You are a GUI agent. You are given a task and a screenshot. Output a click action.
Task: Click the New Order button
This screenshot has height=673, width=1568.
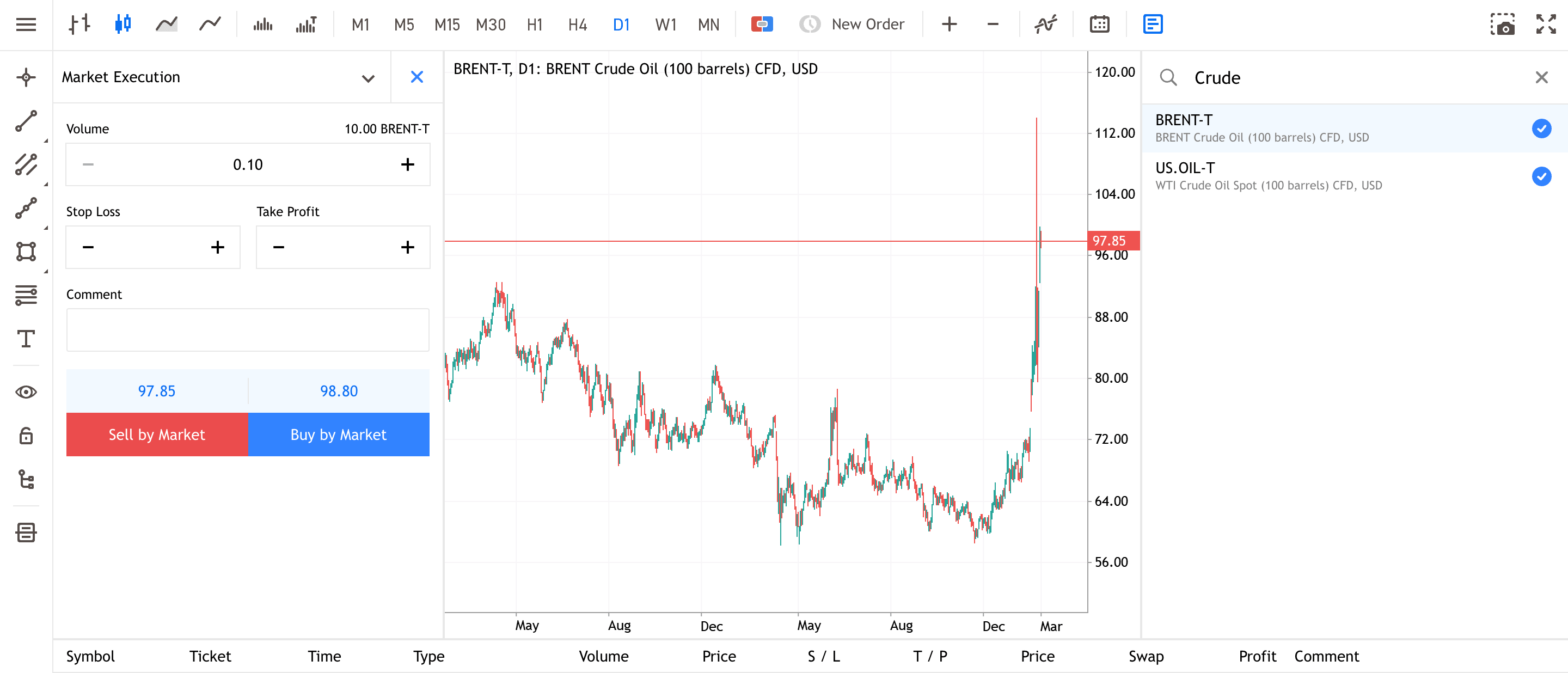coord(852,25)
